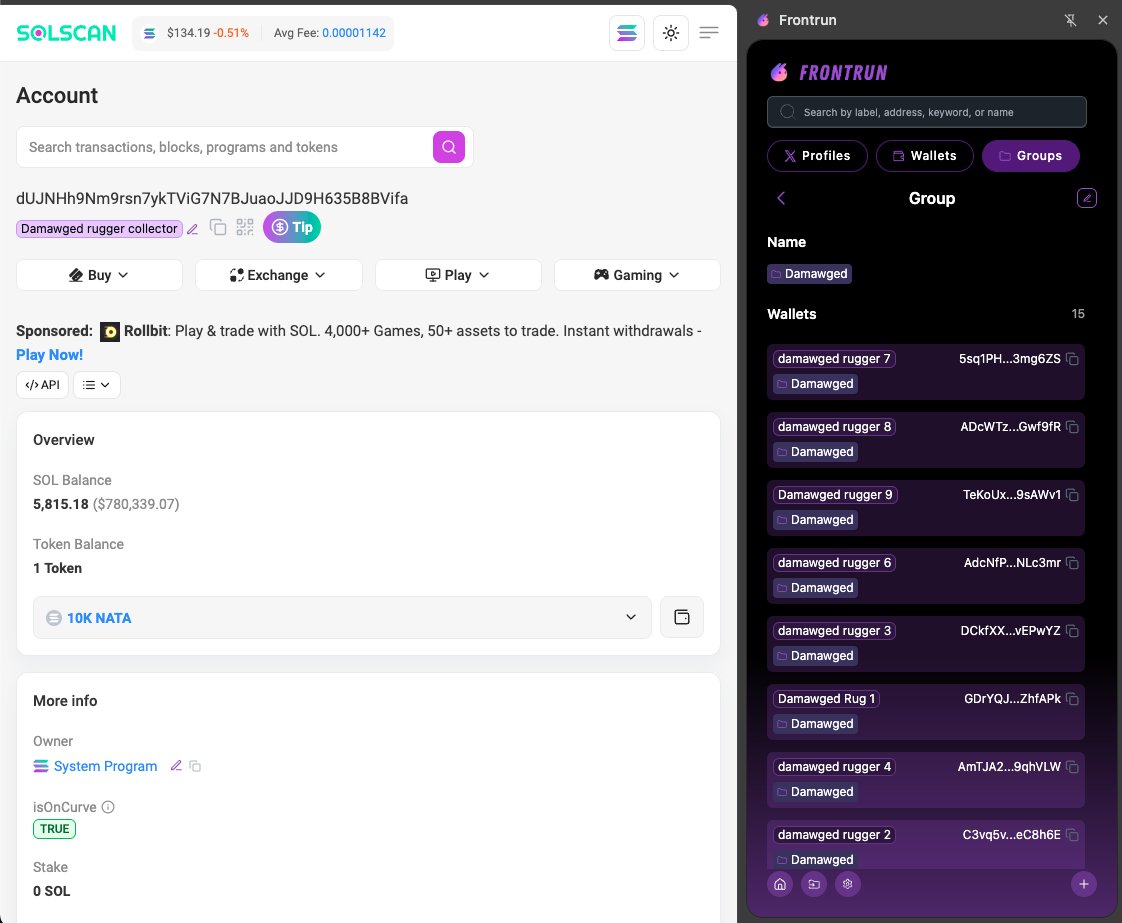Copy address of Damawged Rug 1
The width and height of the screenshot is (1122, 923).
pyautogui.click(x=1072, y=699)
